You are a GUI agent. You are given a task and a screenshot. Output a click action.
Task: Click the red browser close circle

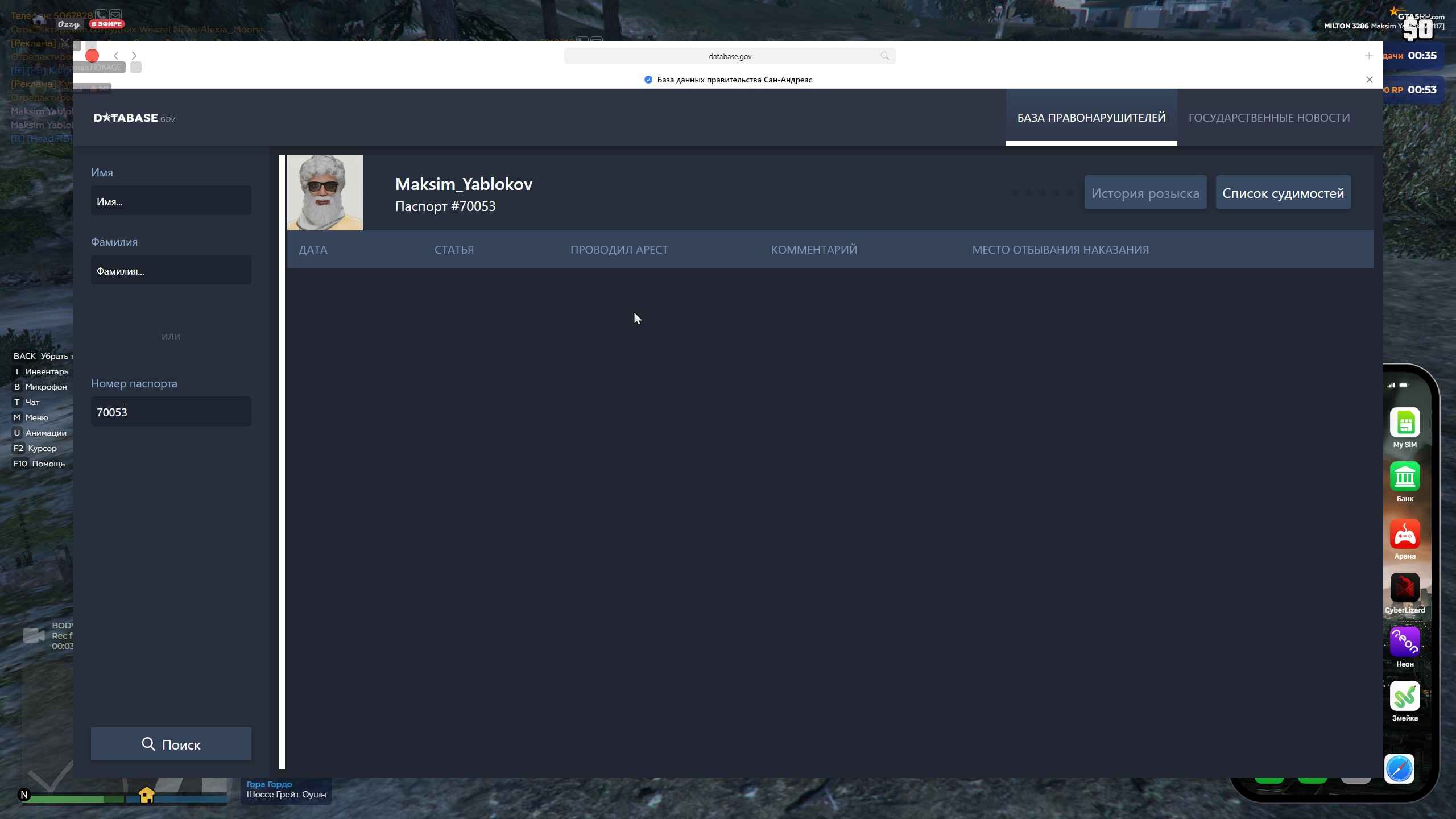point(92,56)
